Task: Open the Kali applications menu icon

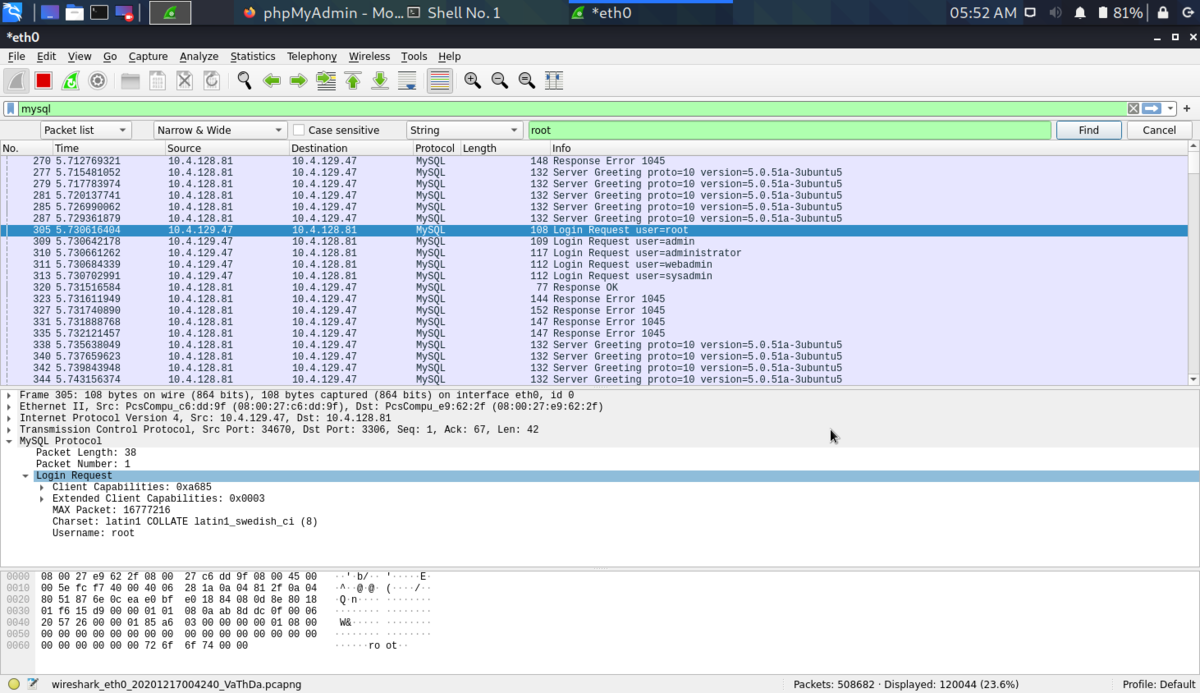Action: coord(13,13)
